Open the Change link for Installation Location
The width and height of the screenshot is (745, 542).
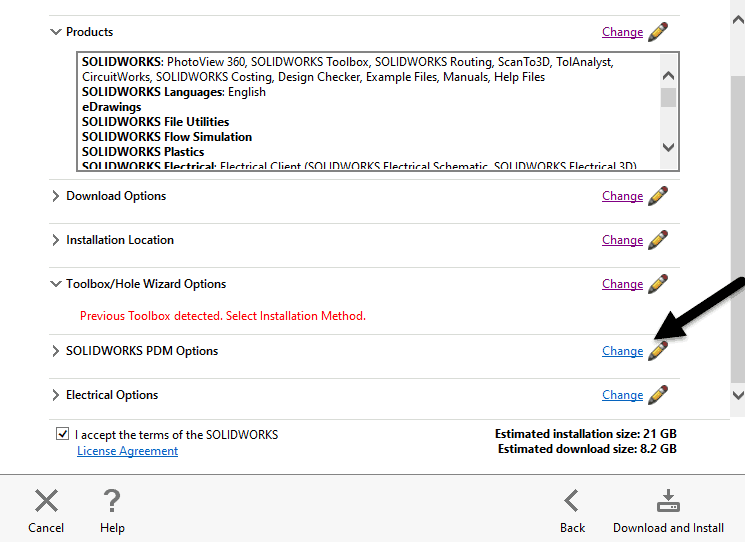click(x=622, y=240)
